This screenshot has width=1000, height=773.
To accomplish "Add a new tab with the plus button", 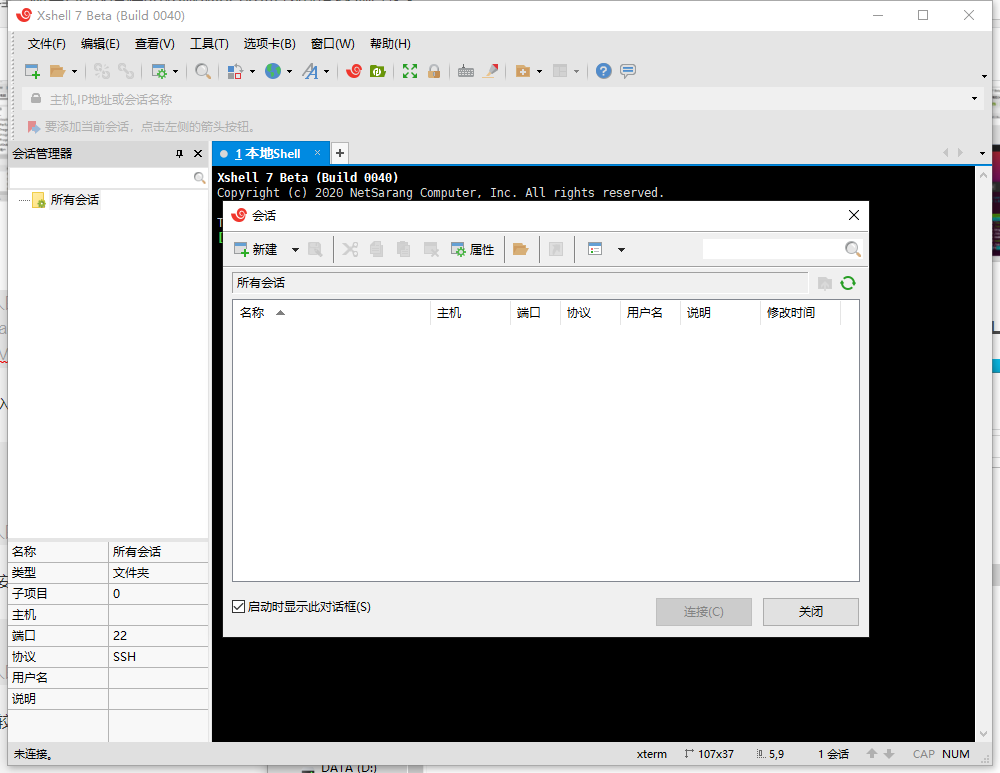I will click(340, 153).
